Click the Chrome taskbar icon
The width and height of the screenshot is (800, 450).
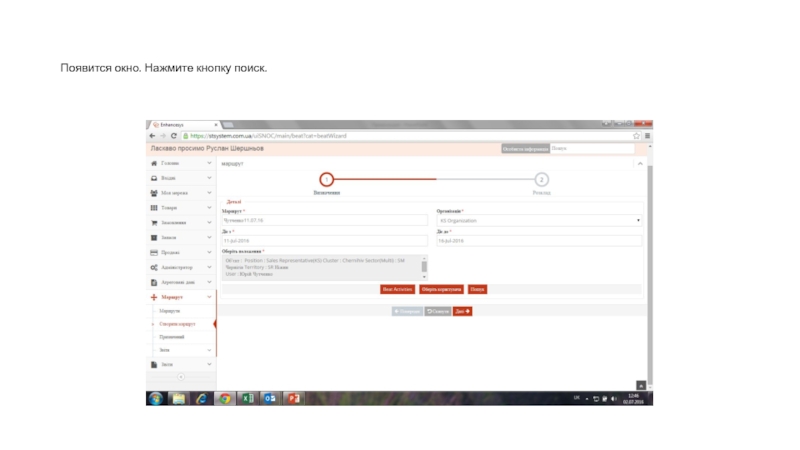pos(224,398)
